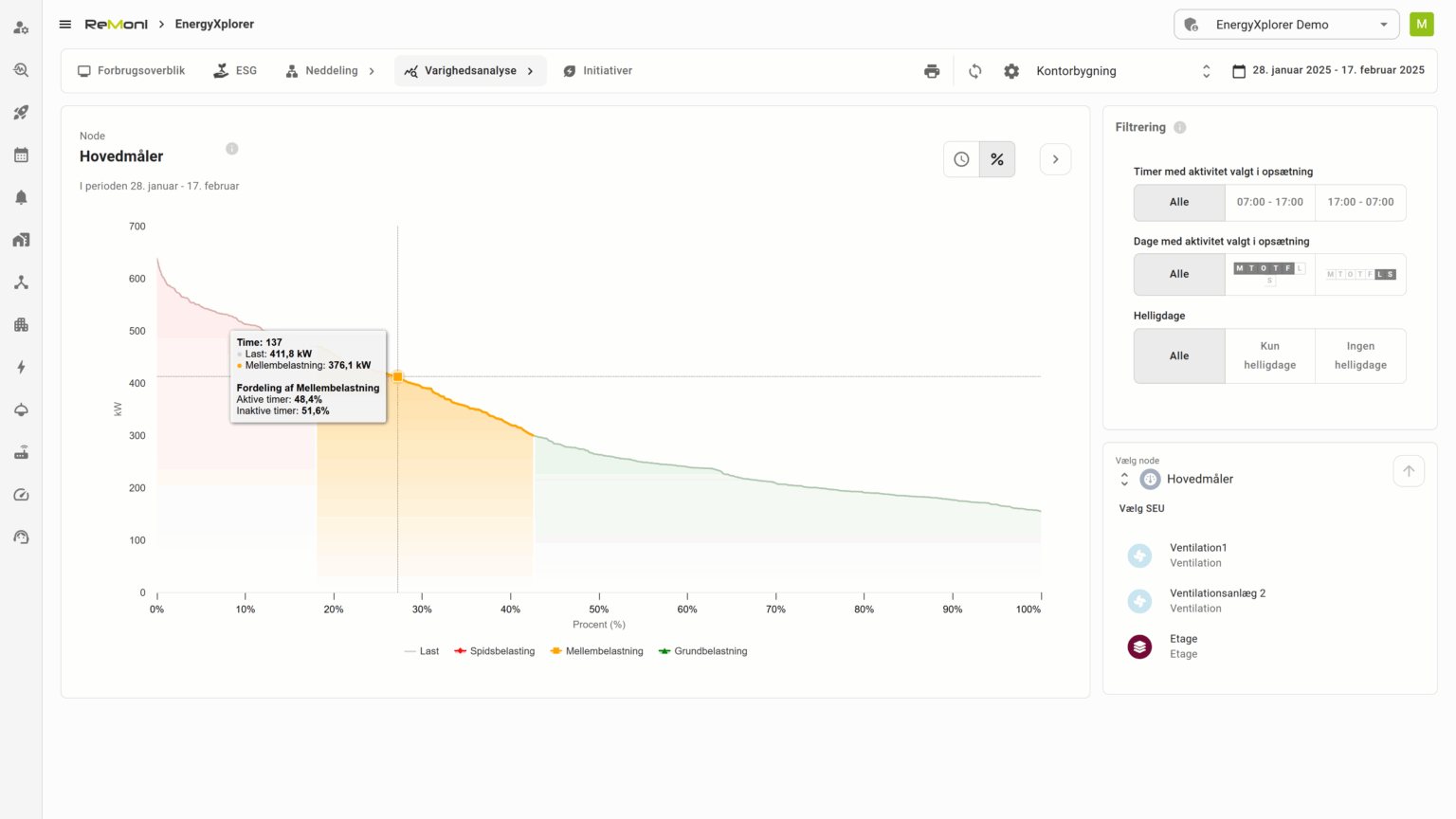Click the rocket icon in sidebar
Screen dimensions: 1456x819
click(21, 113)
